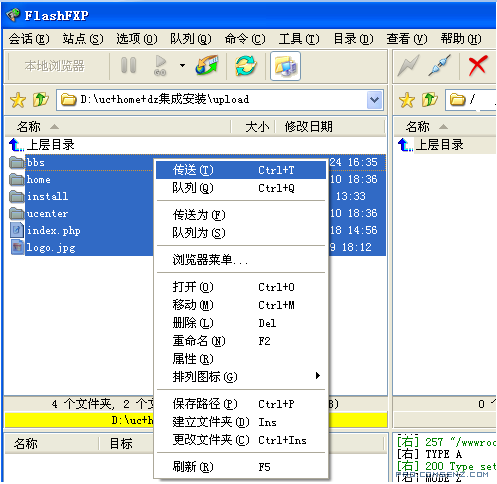
Task: Choose 属性(R) in context menu
Action: (241, 359)
